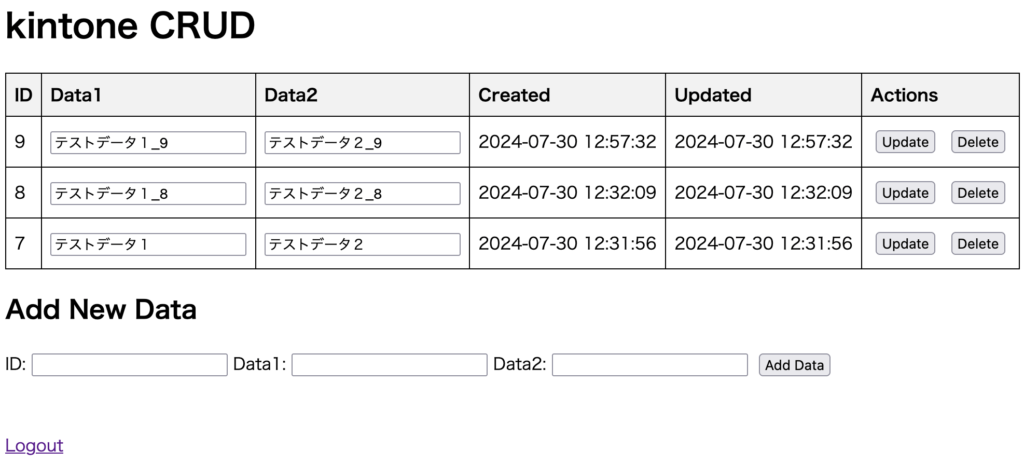This screenshot has height=464, width=1024.
Task: Click Update button for row ID 8
Action: pos(904,193)
